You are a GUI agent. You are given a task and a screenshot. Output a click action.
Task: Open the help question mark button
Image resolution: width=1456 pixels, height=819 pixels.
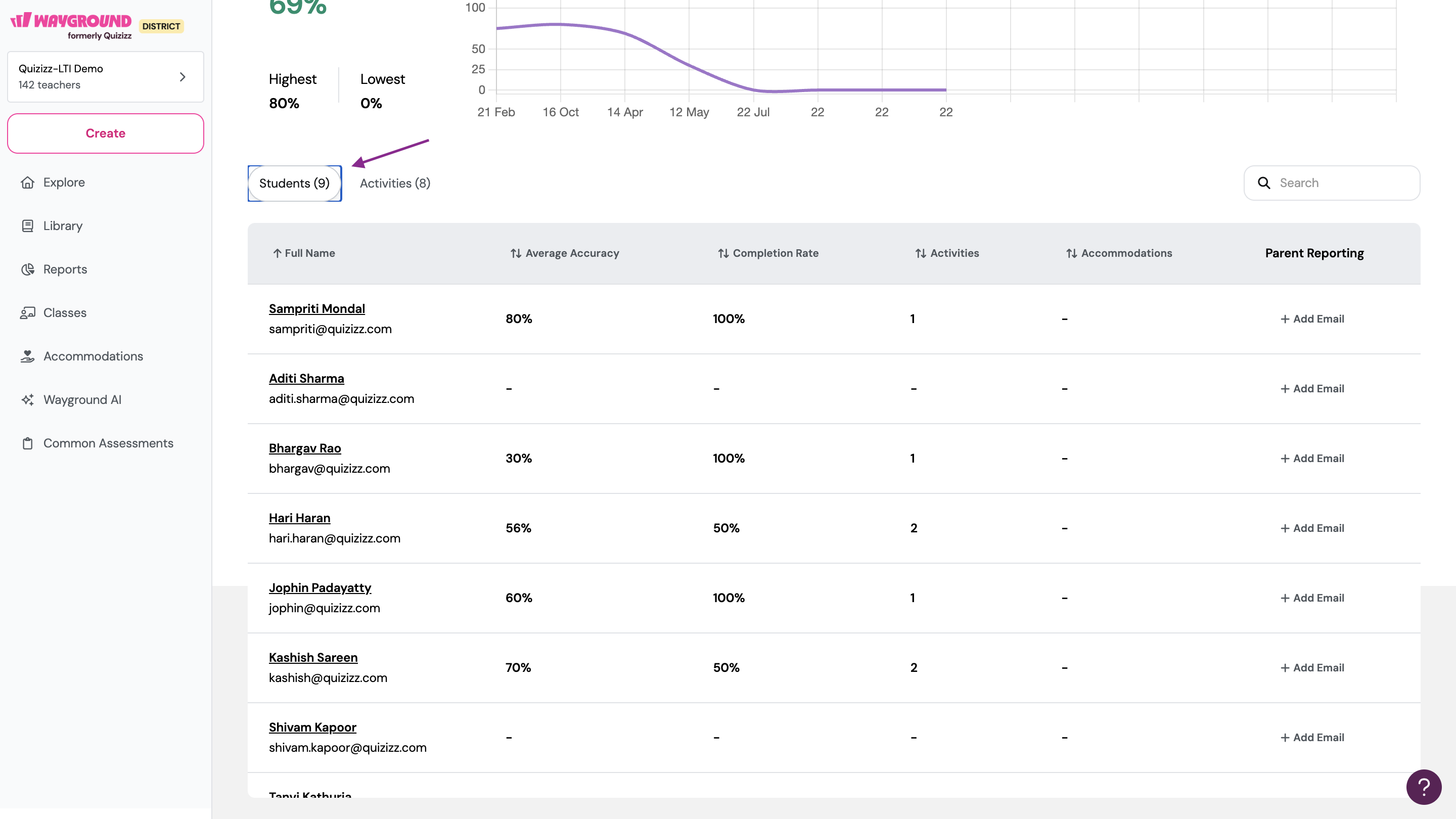pyautogui.click(x=1423, y=787)
